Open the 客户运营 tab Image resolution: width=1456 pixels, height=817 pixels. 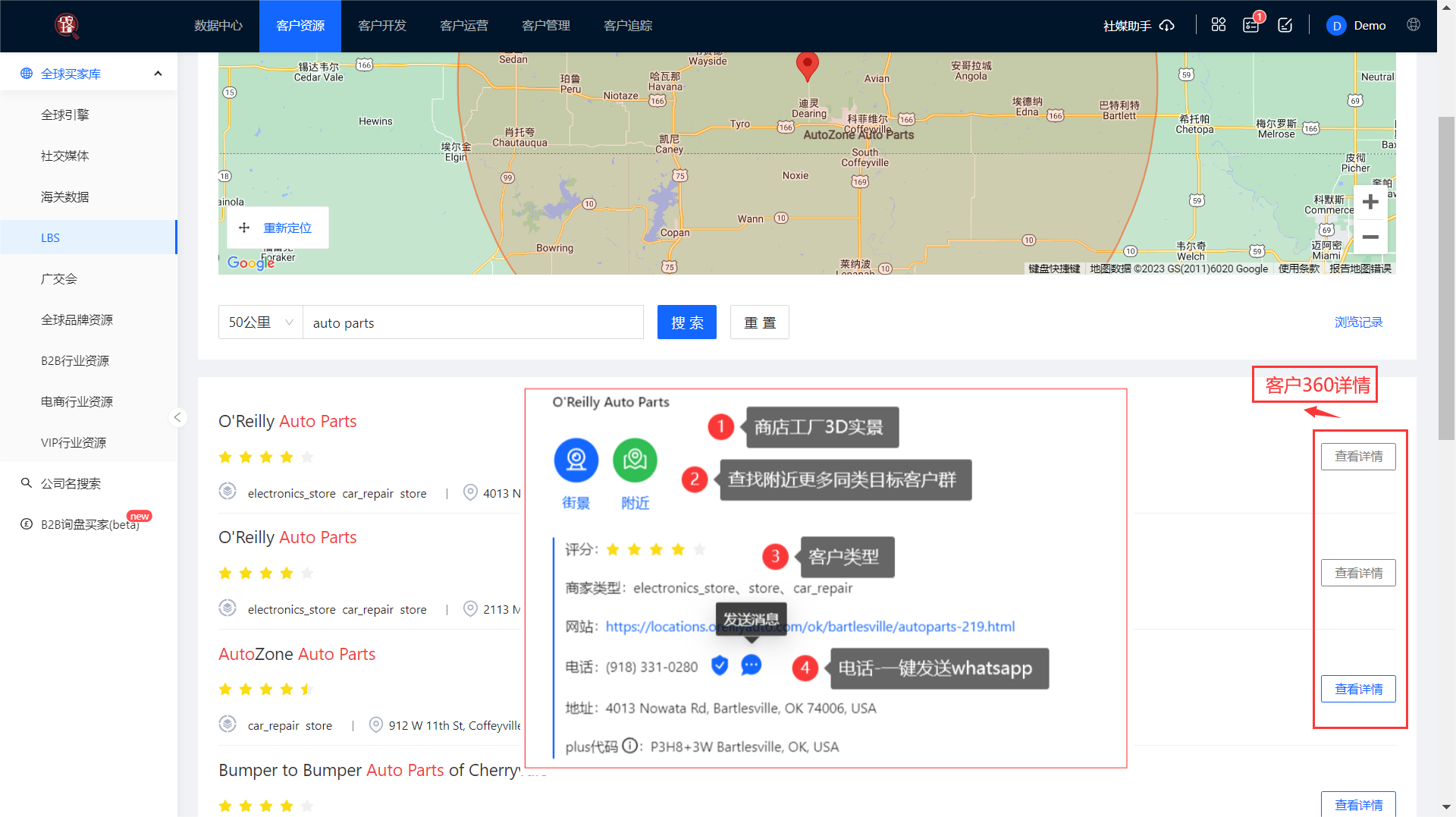coord(464,26)
